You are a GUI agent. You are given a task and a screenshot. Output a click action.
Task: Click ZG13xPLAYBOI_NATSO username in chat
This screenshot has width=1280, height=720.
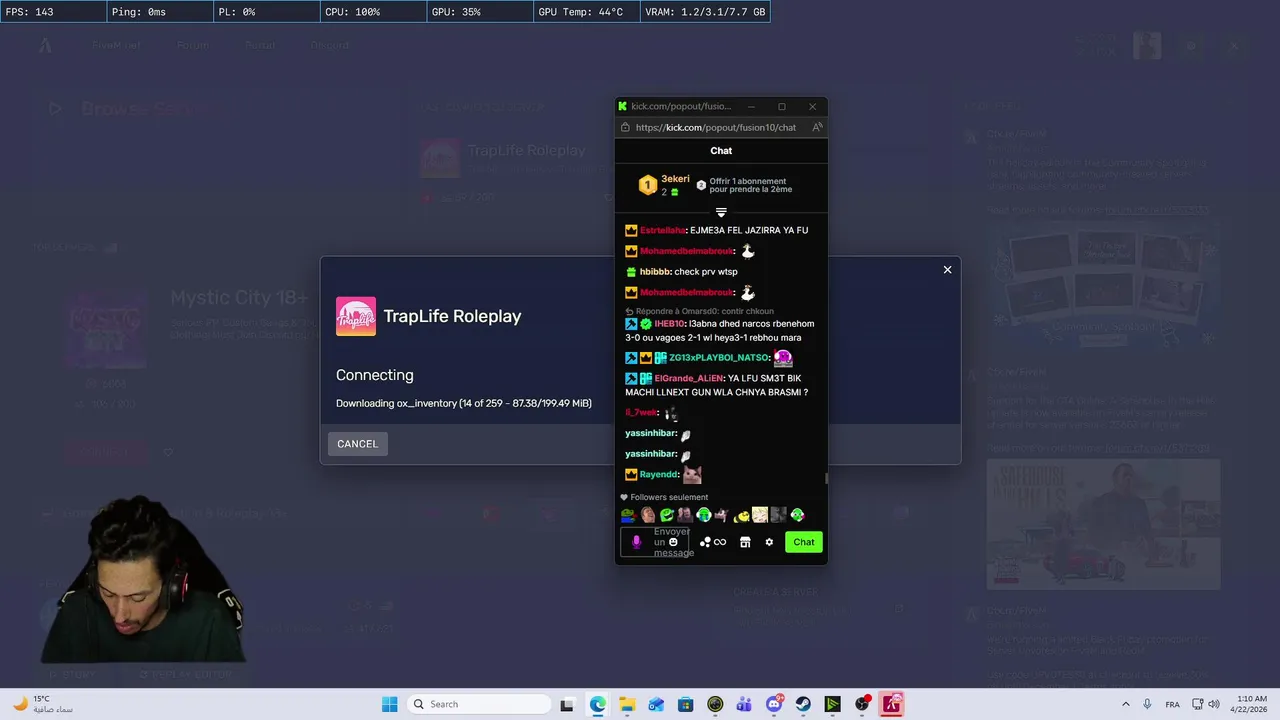(719, 358)
